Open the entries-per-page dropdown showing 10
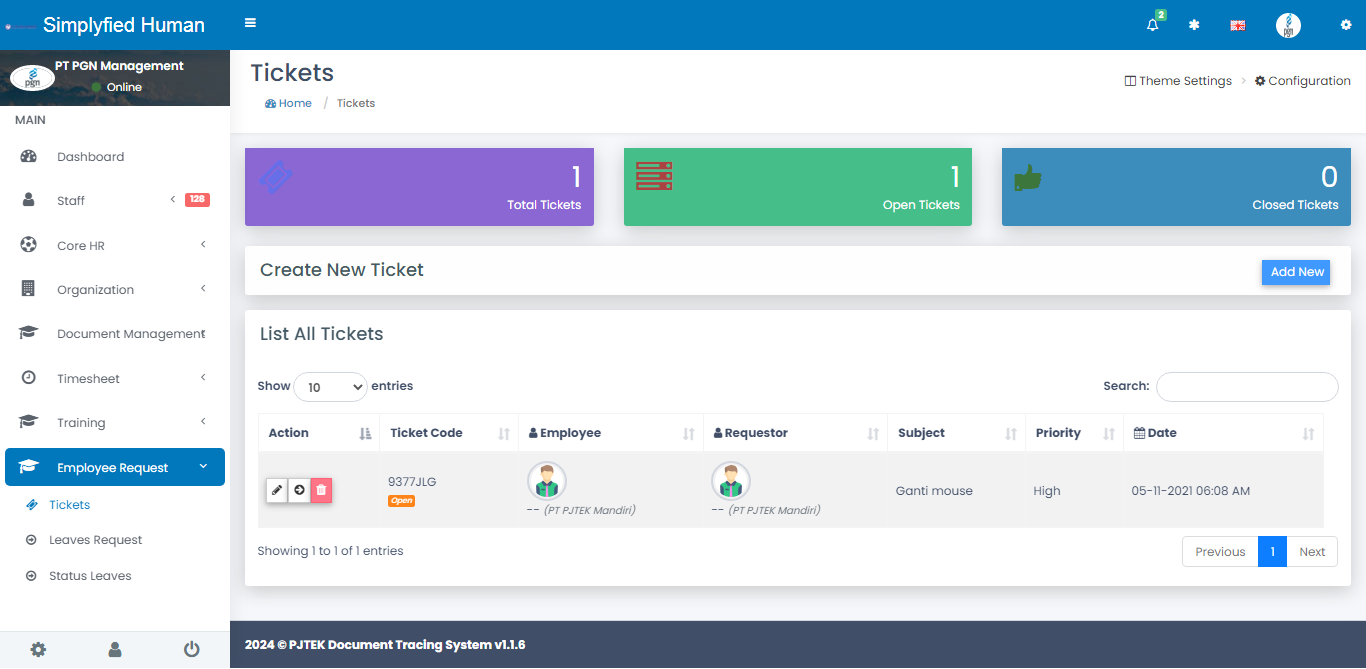The width and height of the screenshot is (1366, 669). point(330,387)
